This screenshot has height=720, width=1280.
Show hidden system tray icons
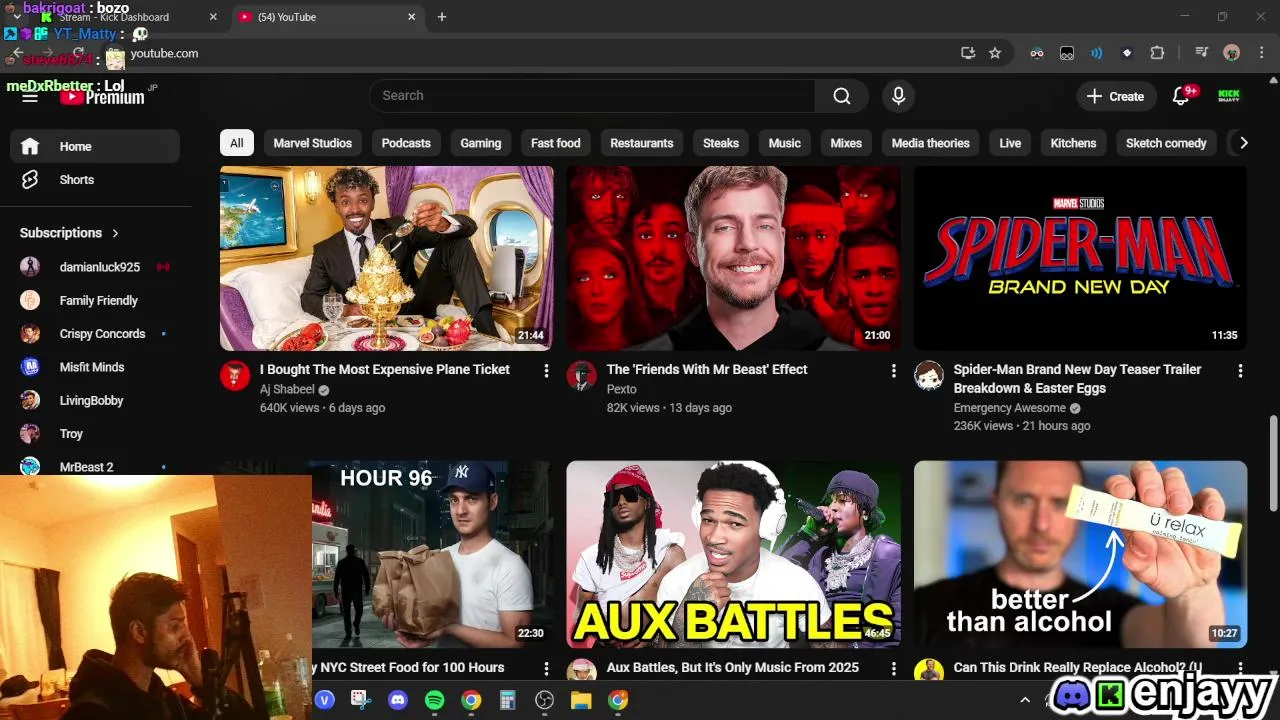point(1024,700)
